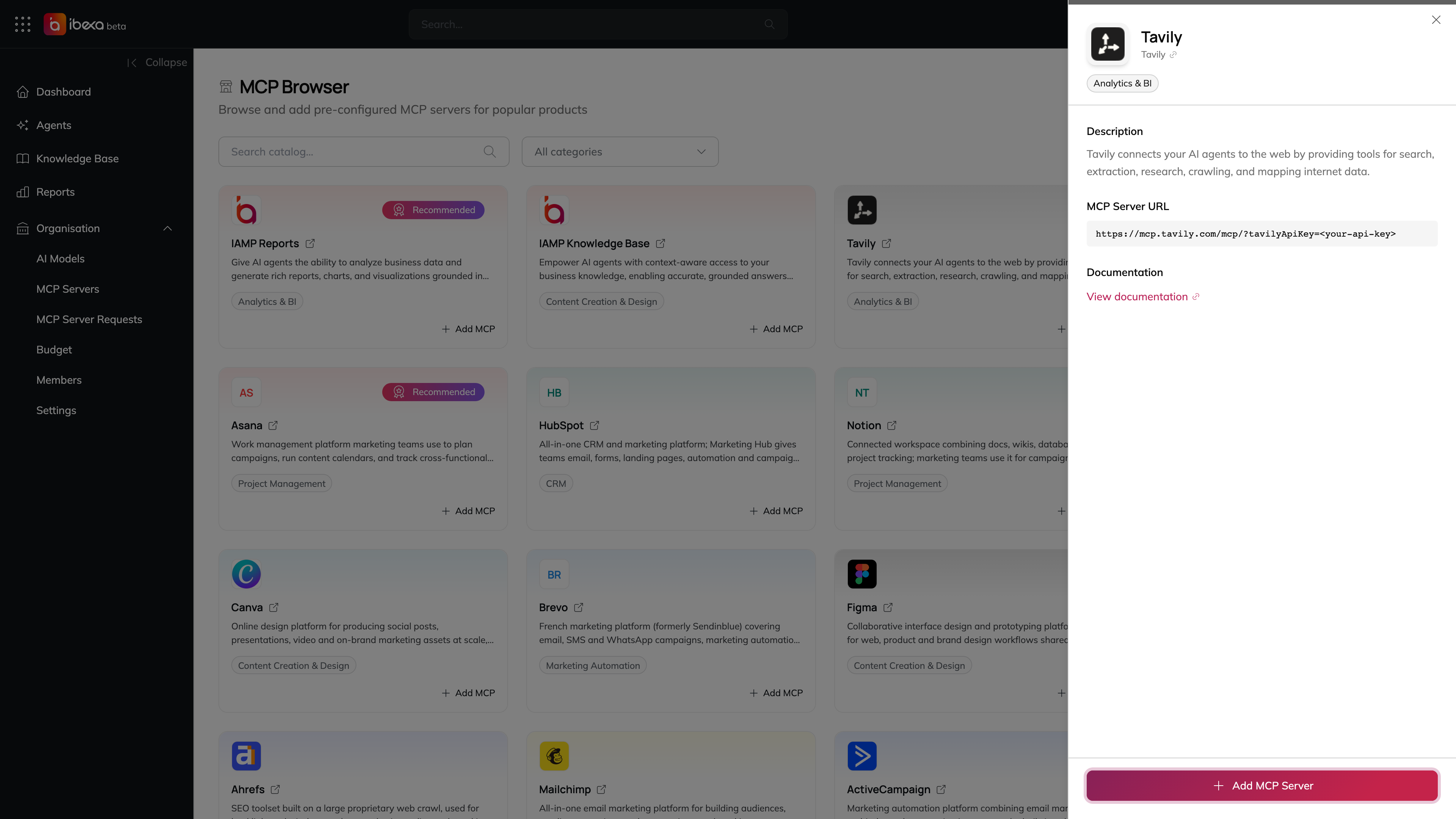This screenshot has height=819, width=1456.
Task: Open external link icon next to IAMP Knowledge Base
Action: click(660, 243)
